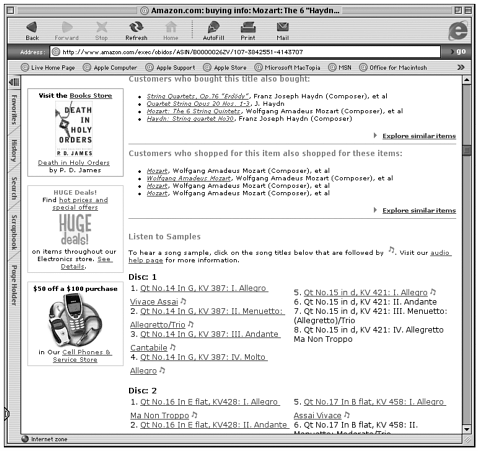Open Death in Holy Orders text link

(74, 163)
